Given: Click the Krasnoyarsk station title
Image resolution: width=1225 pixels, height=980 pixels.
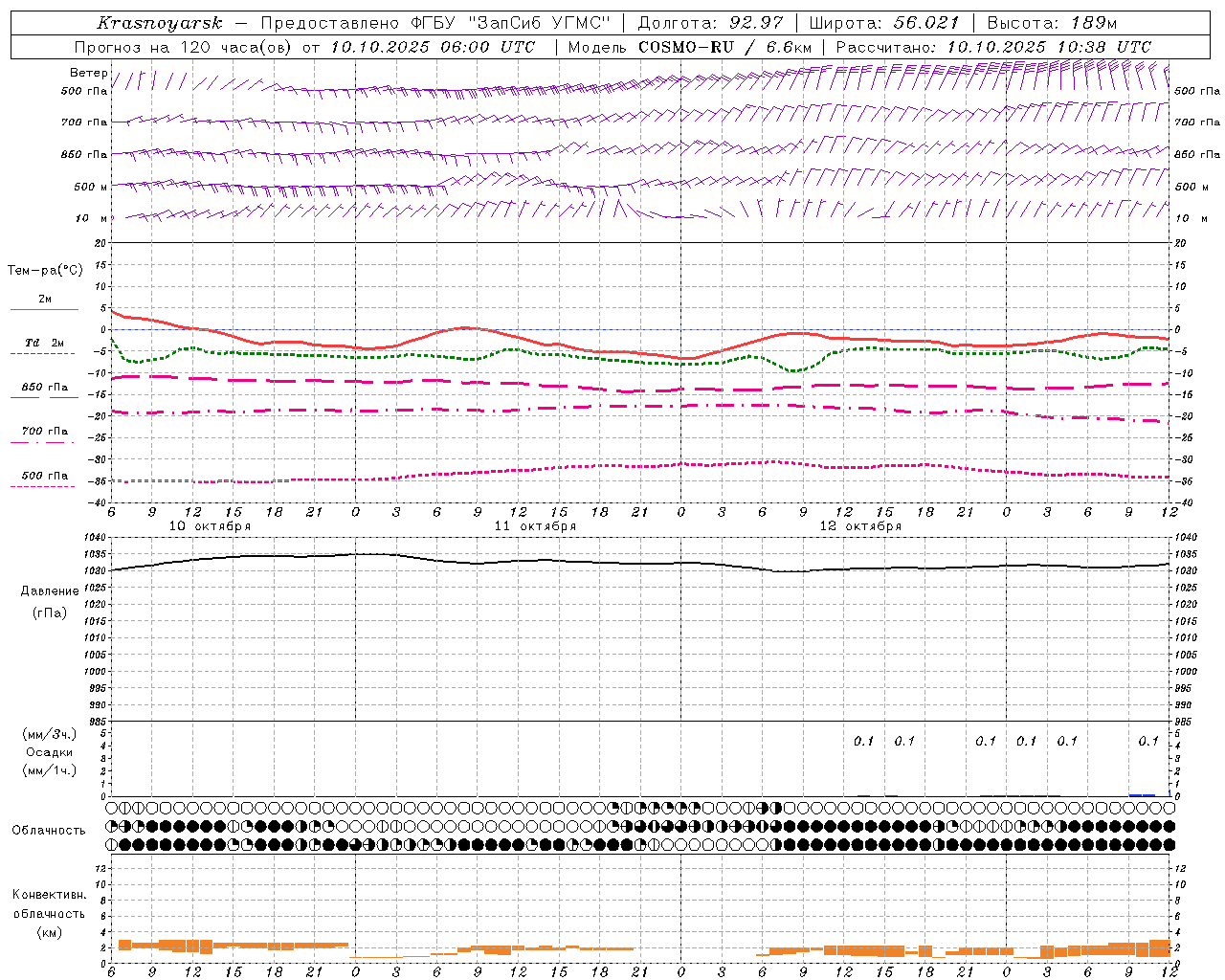Looking at the screenshot, I should (160, 23).
